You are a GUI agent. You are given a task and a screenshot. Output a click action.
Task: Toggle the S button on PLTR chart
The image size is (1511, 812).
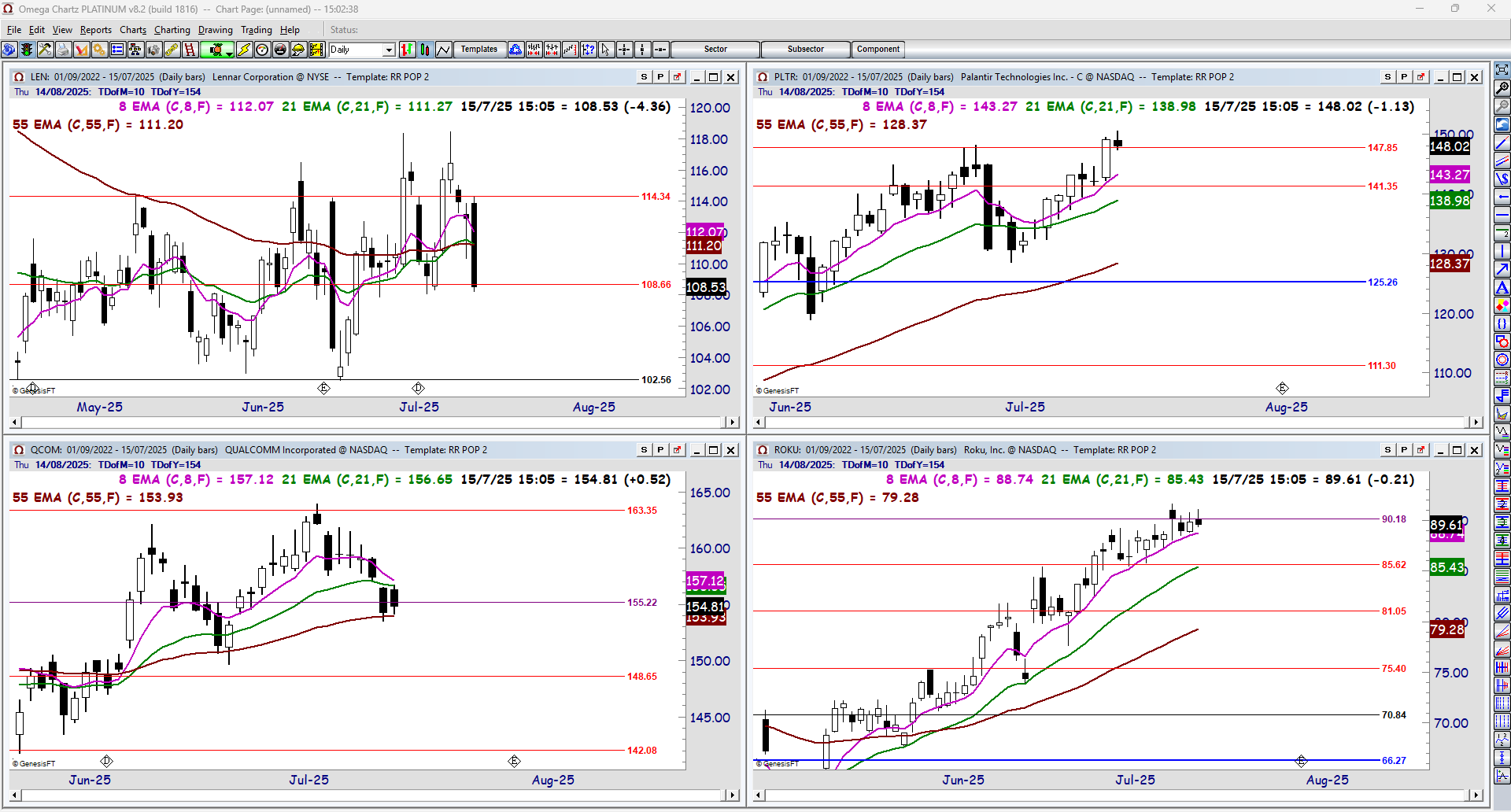tap(1387, 77)
